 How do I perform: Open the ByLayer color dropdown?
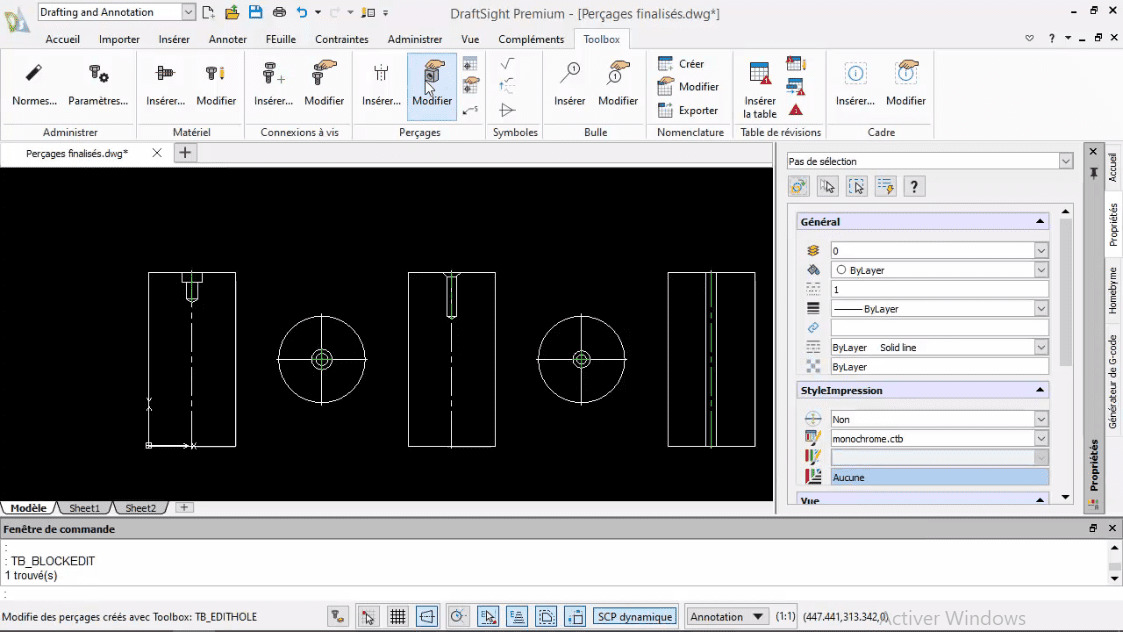[1041, 270]
